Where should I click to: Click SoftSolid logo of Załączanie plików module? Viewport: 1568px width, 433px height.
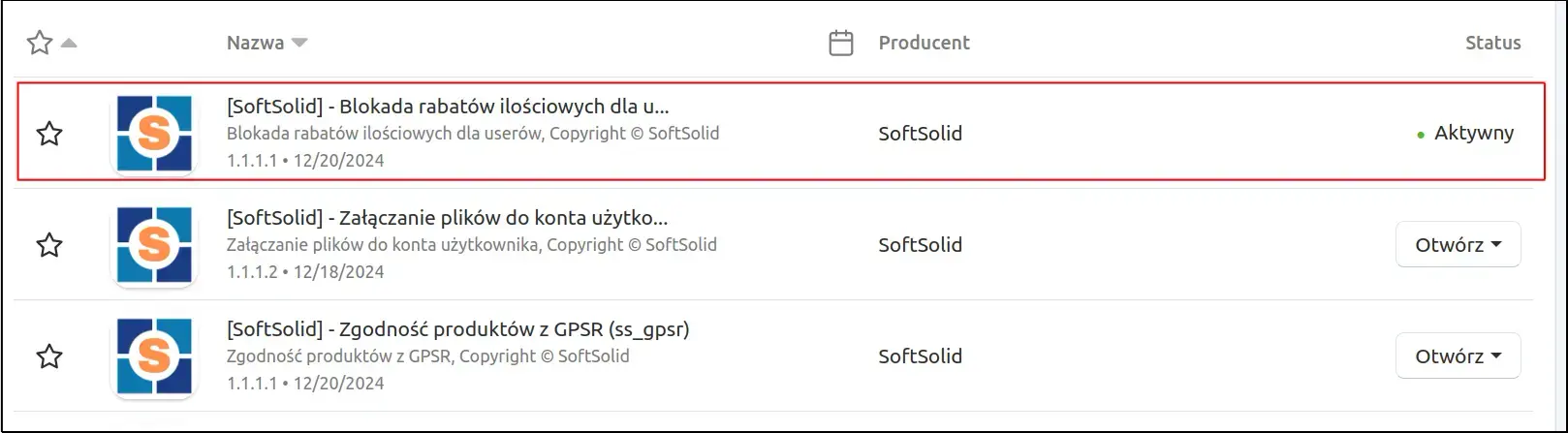point(154,245)
